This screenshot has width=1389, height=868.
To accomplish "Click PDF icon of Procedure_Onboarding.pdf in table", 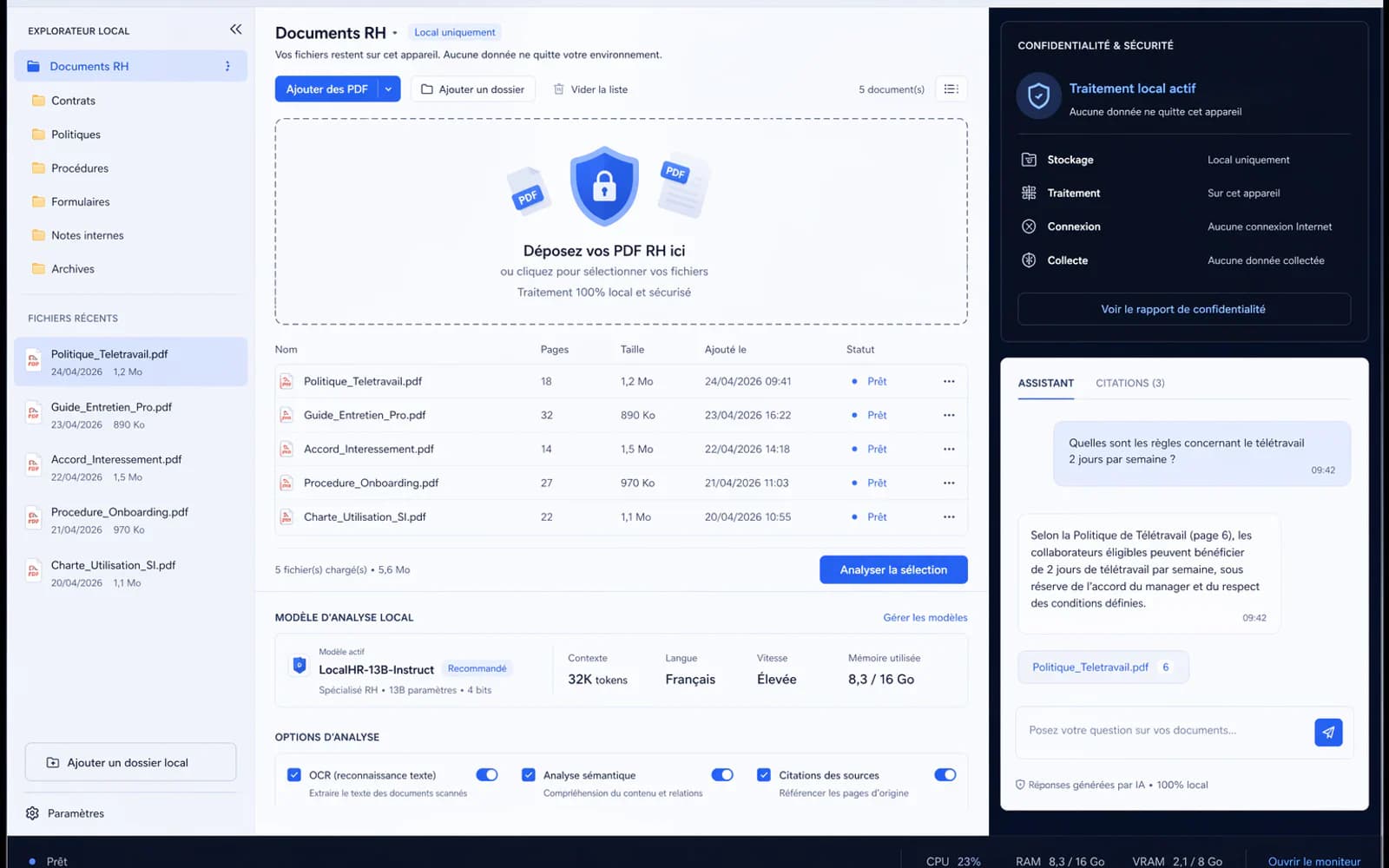I will [x=286, y=483].
